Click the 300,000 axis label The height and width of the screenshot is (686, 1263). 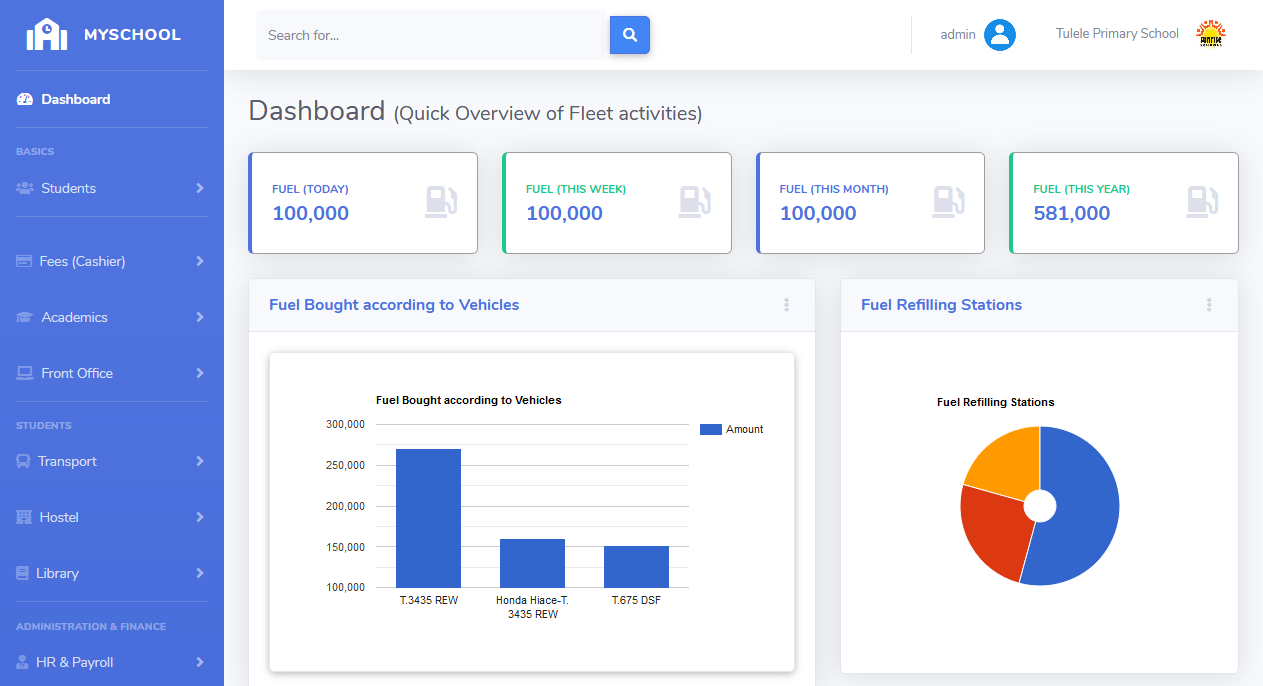(345, 424)
